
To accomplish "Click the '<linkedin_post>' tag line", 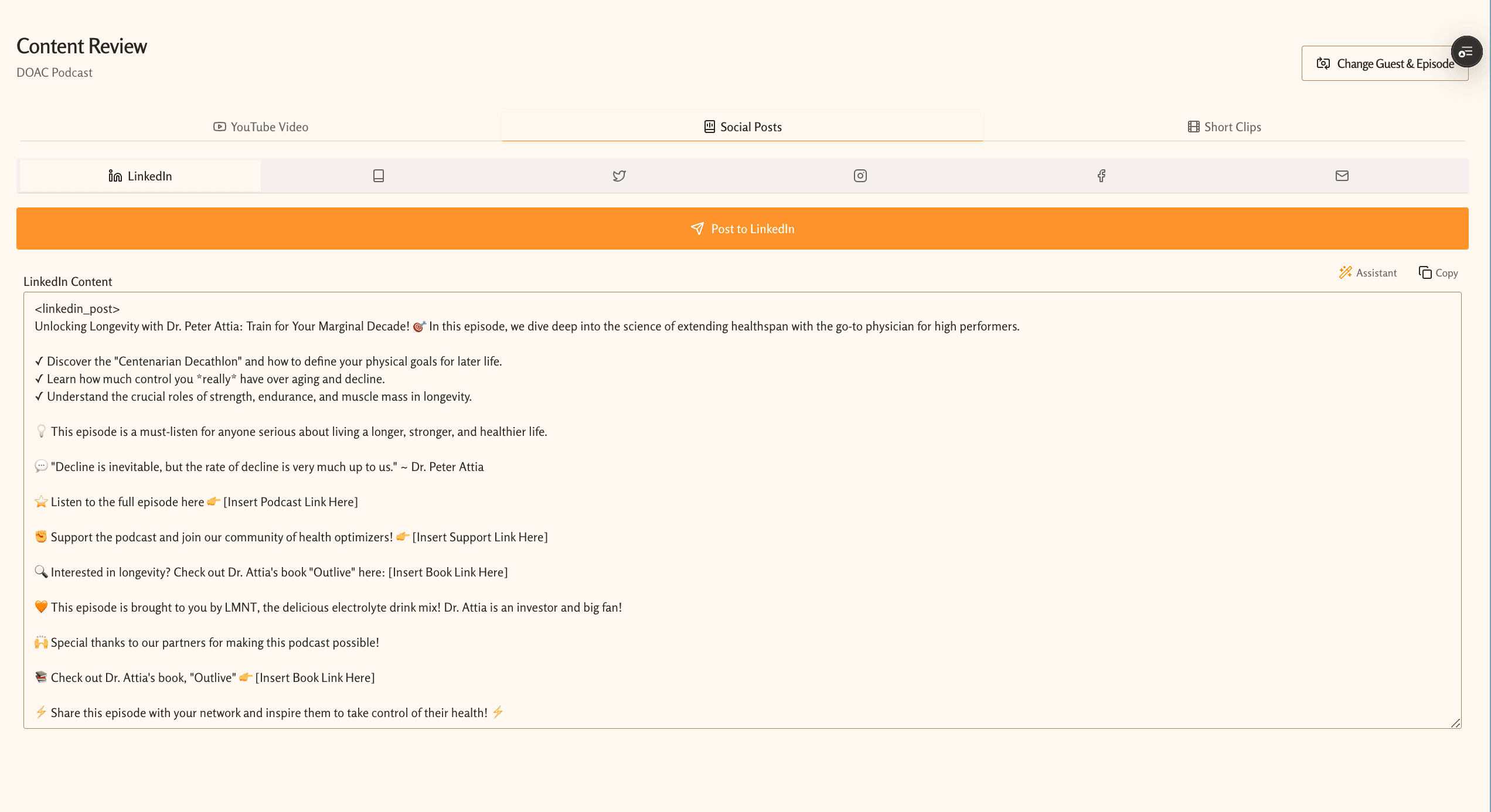I will (77, 309).
